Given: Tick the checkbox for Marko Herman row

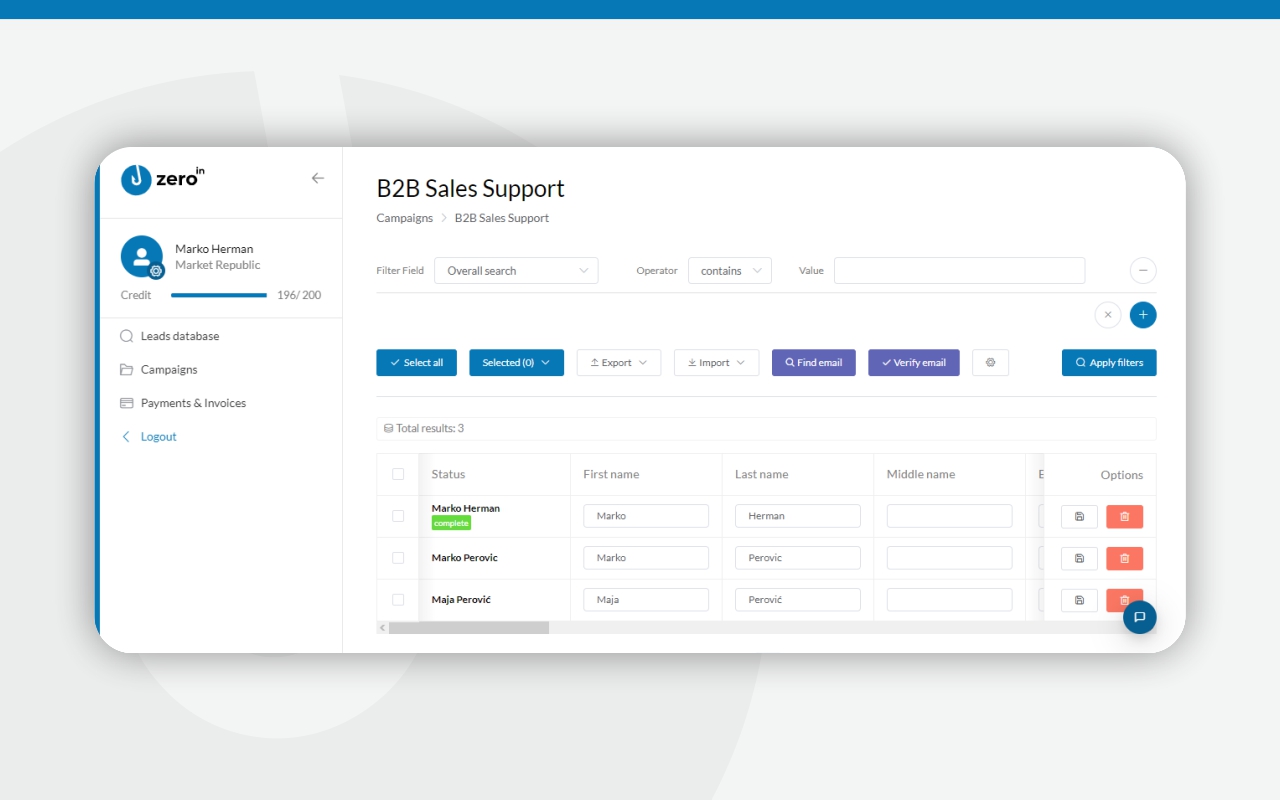Looking at the screenshot, I should coord(398,516).
